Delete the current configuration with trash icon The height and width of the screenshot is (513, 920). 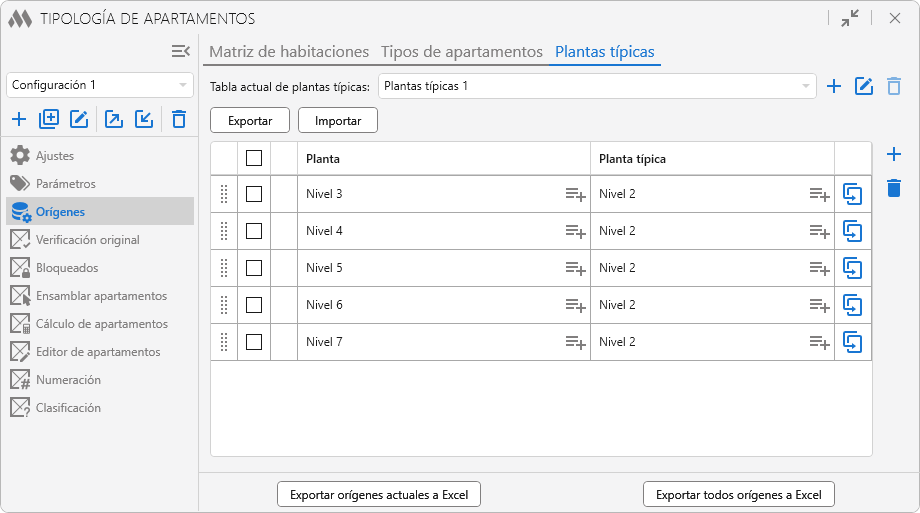tap(179, 120)
